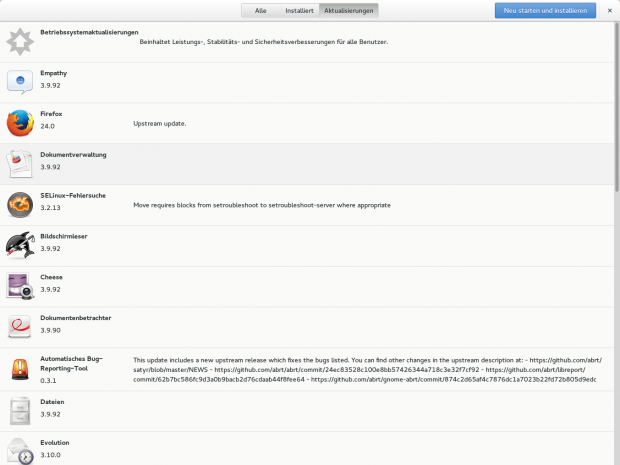Image resolution: width=620 pixels, height=465 pixels.
Task: Click the Bildschirmleser orca icon
Action: [20, 245]
